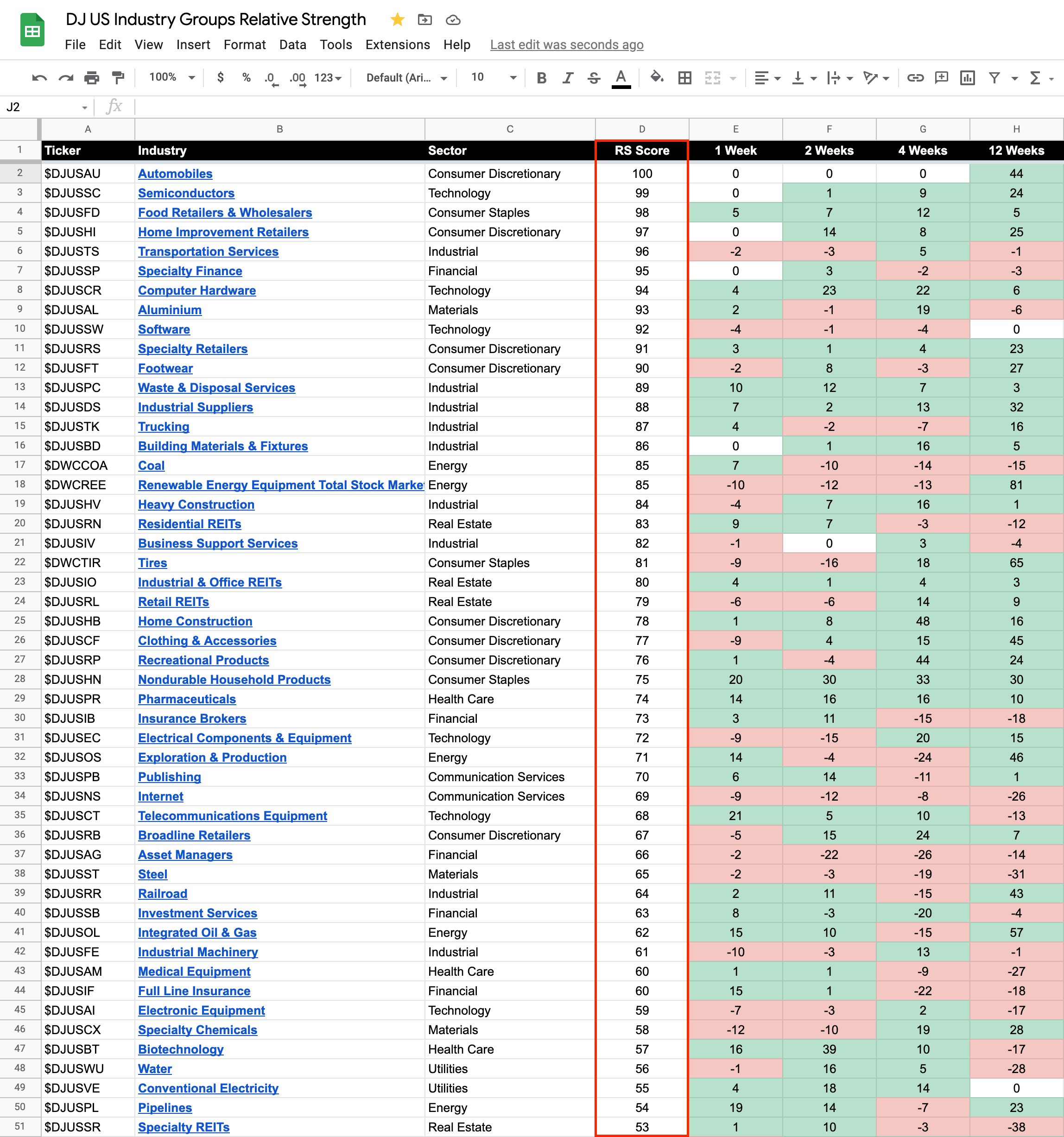
Task: Toggle strikethrough formatting
Action: click(x=594, y=78)
